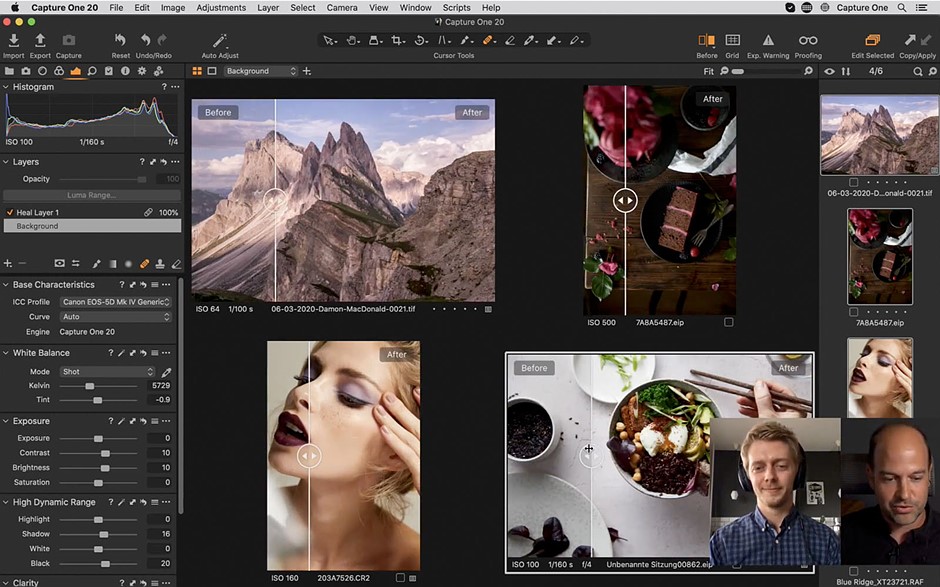
Task: Click the Import icon in toolbar
Action: tap(14, 41)
